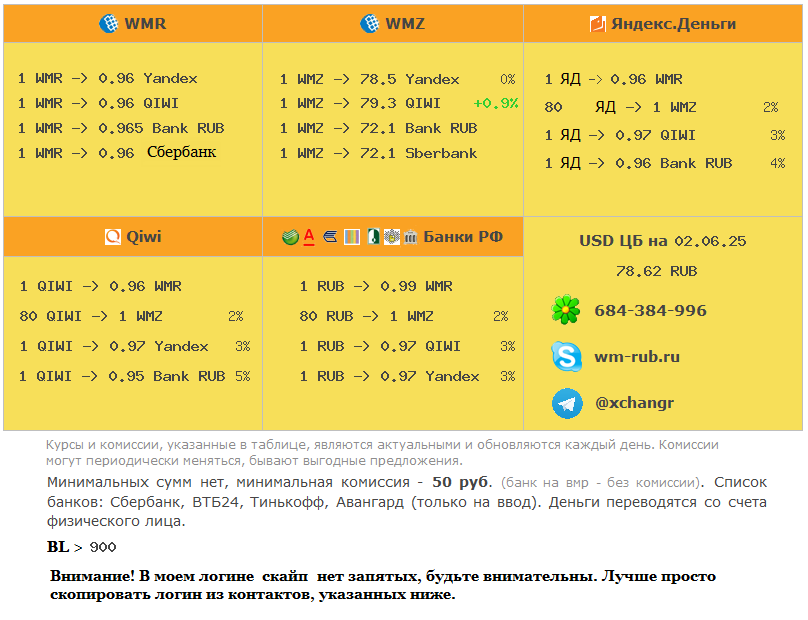
Task: Select the rate 1 WMR -> 0.96 QIWI
Action: [x=98, y=103]
